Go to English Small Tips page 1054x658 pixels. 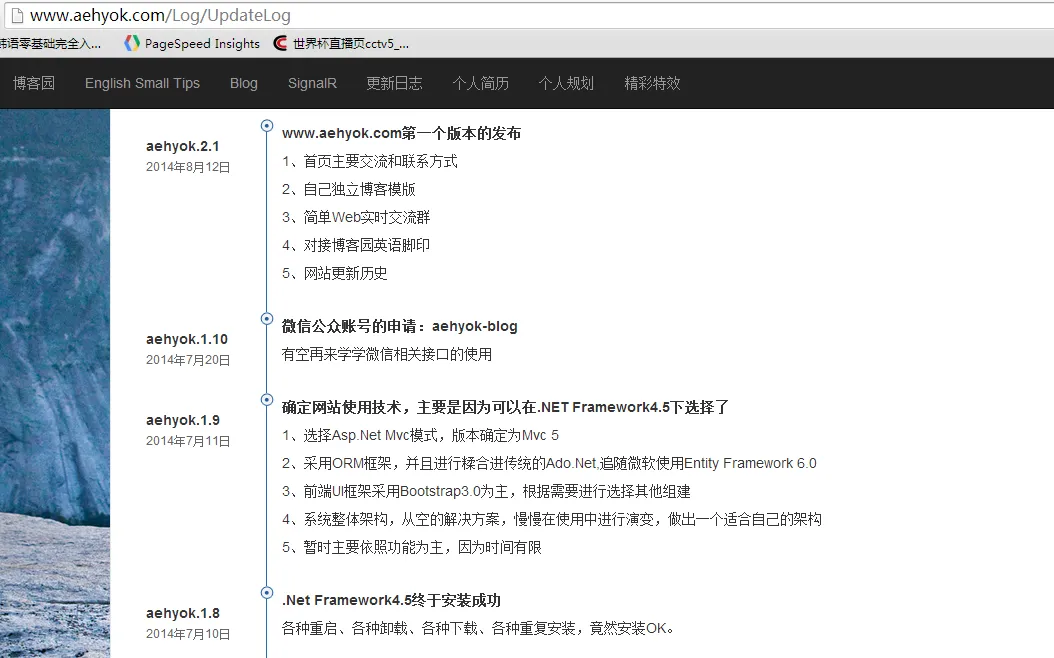click(x=142, y=83)
